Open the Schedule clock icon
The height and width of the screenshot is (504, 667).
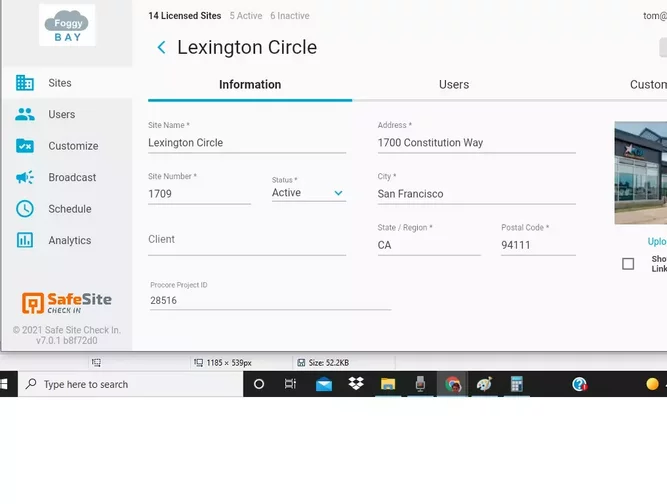(25, 209)
